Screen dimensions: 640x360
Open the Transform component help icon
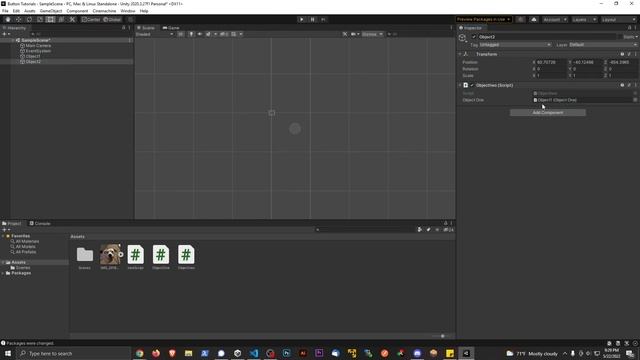(x=622, y=54)
